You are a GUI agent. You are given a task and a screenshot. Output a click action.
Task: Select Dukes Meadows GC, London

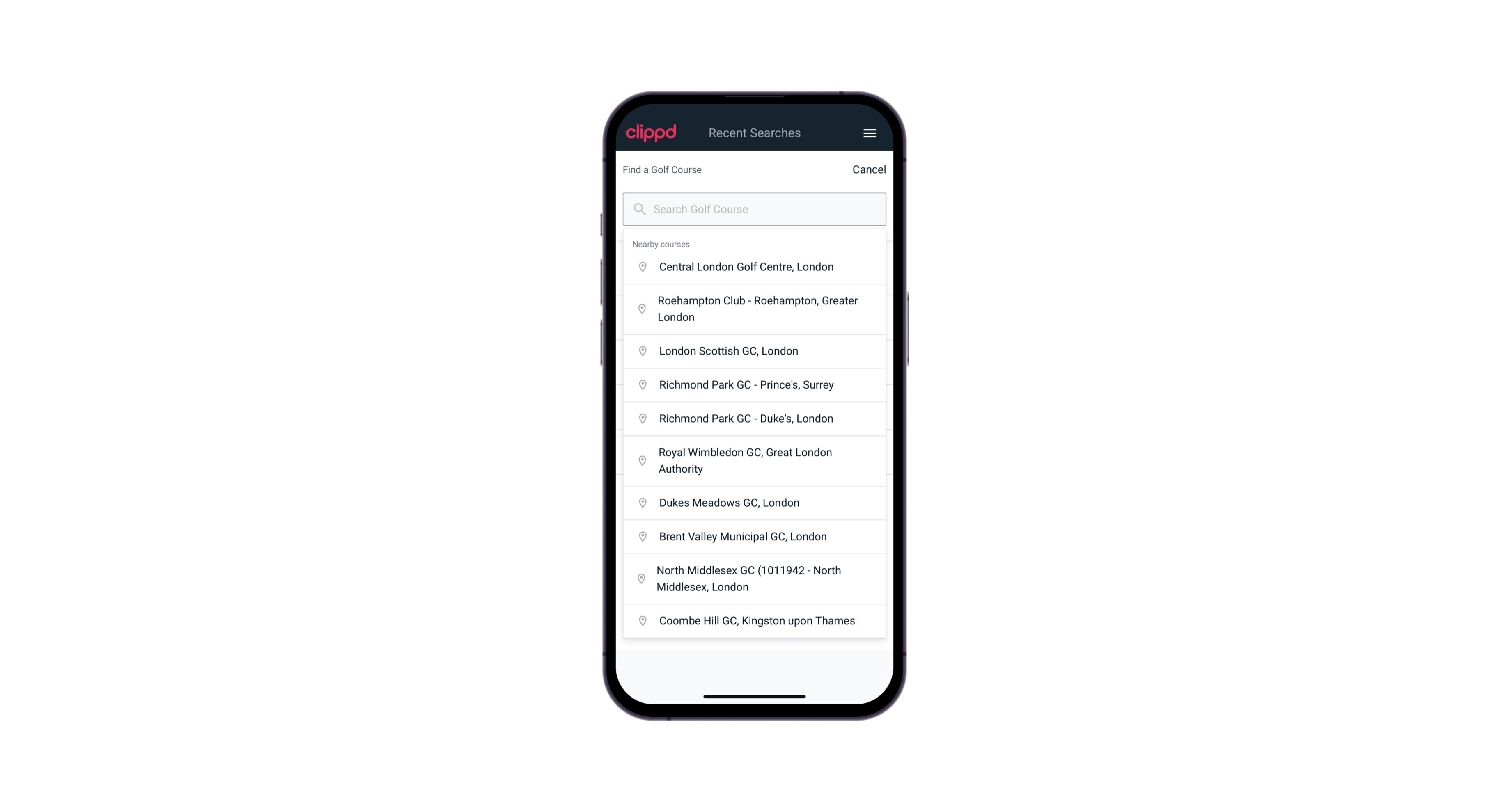coord(755,502)
